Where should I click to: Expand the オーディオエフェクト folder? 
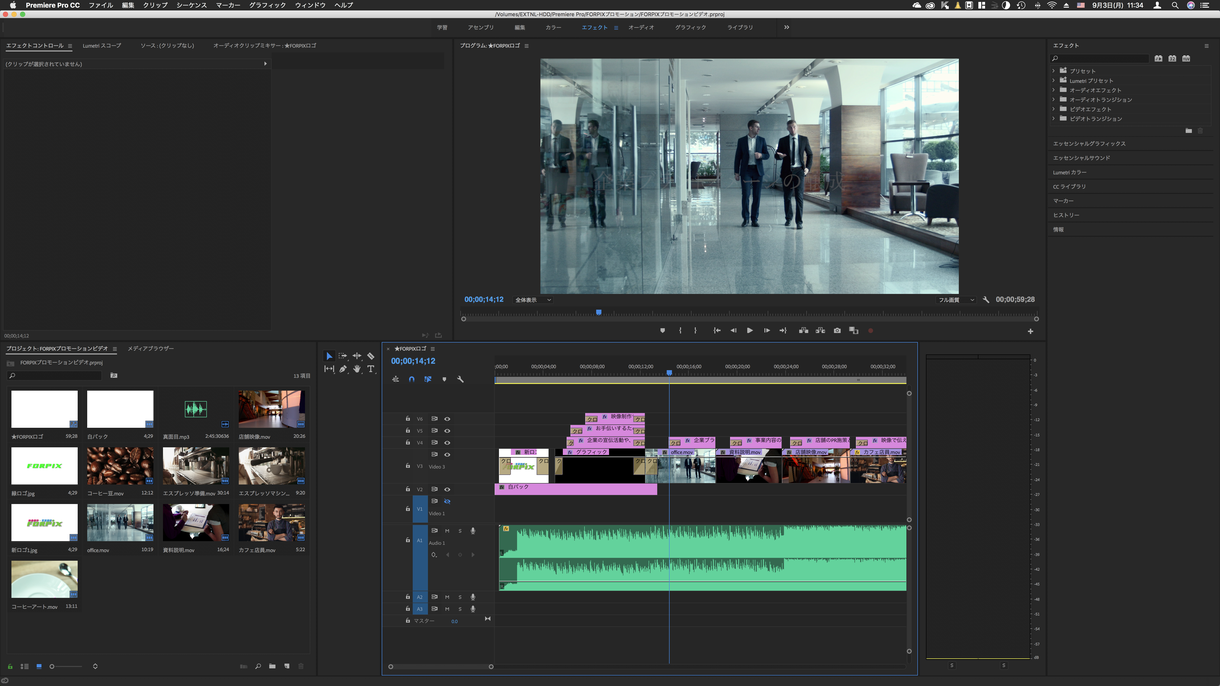point(1054,90)
